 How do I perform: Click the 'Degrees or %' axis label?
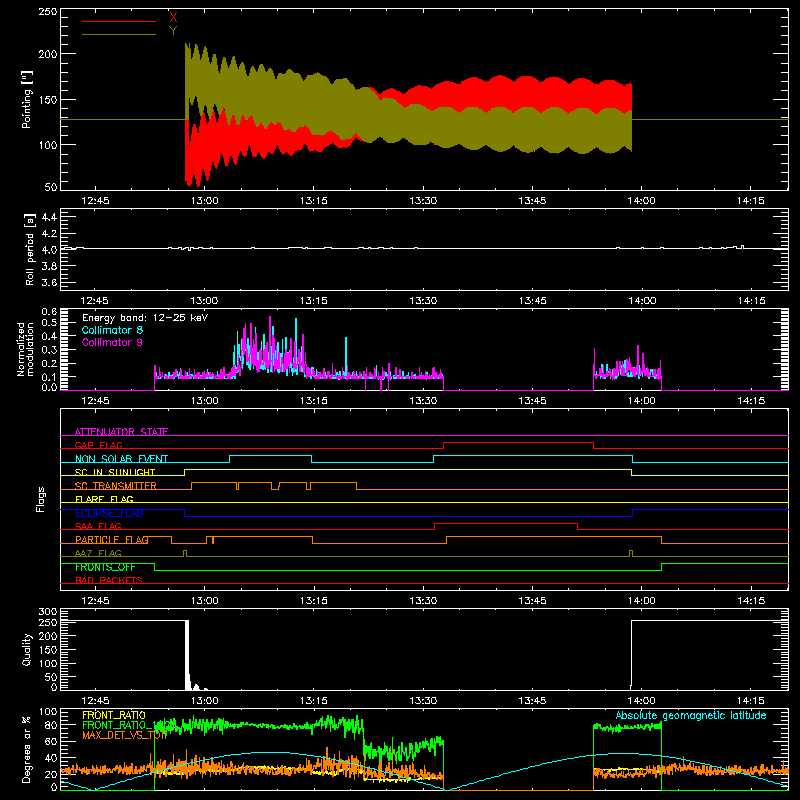pos(27,749)
